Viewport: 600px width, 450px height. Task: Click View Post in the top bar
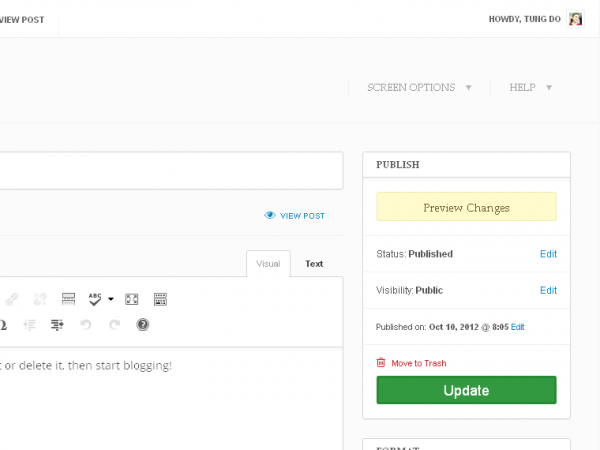coord(22,20)
